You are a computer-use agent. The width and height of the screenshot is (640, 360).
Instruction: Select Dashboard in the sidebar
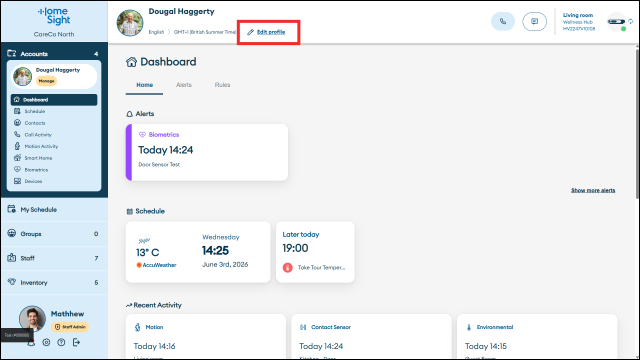click(x=54, y=100)
